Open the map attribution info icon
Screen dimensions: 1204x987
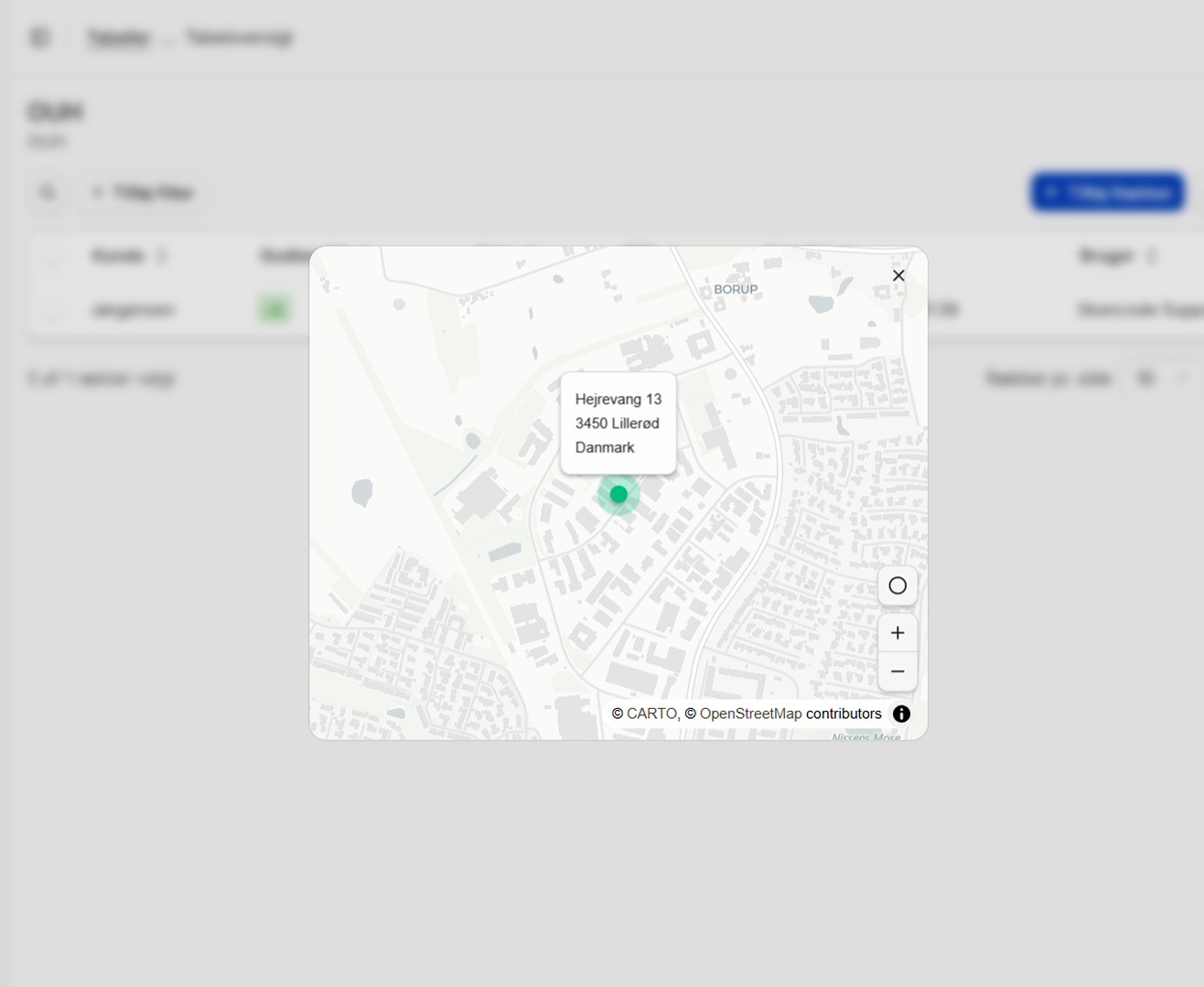pos(901,713)
